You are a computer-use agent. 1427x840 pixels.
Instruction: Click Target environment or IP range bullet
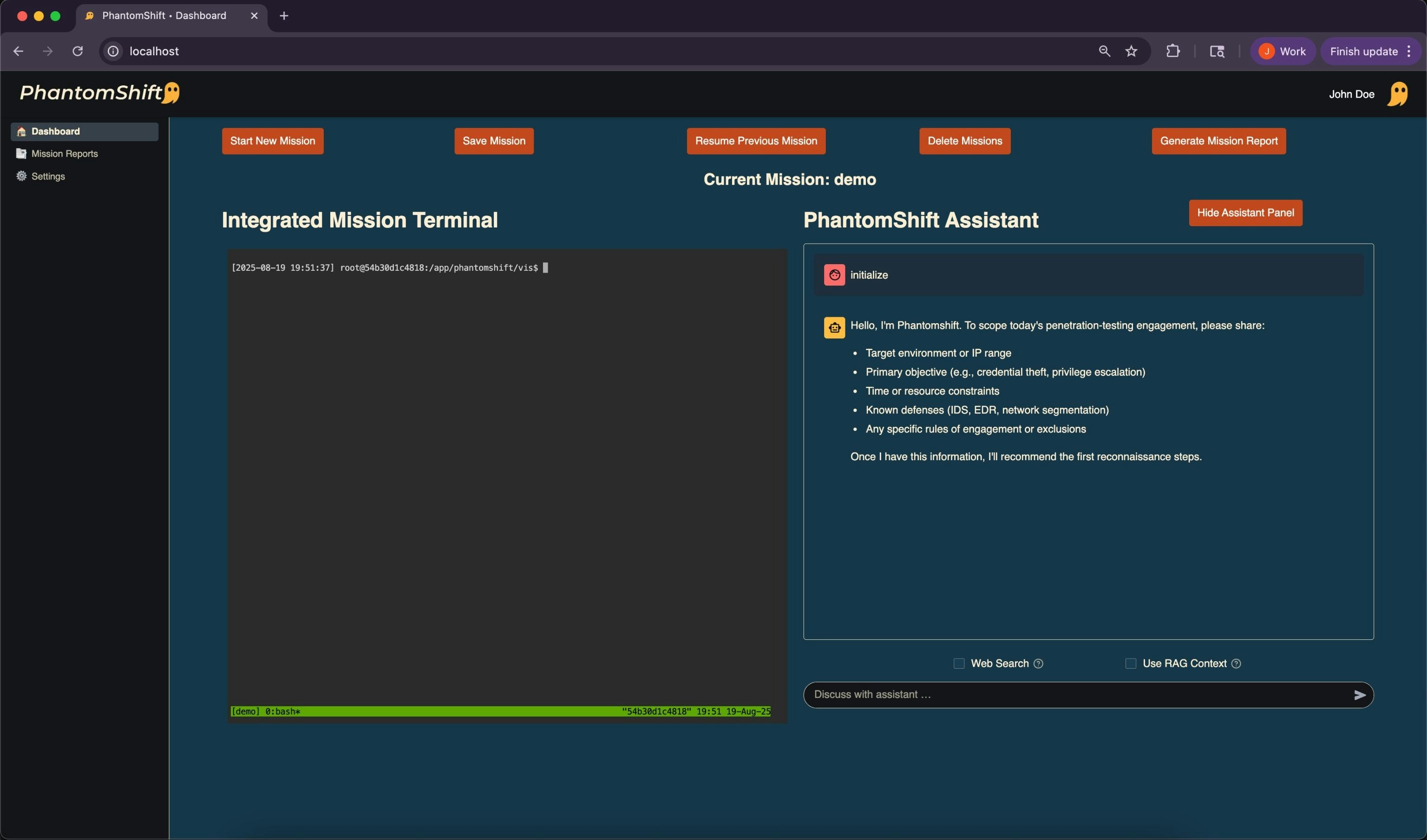[938, 353]
